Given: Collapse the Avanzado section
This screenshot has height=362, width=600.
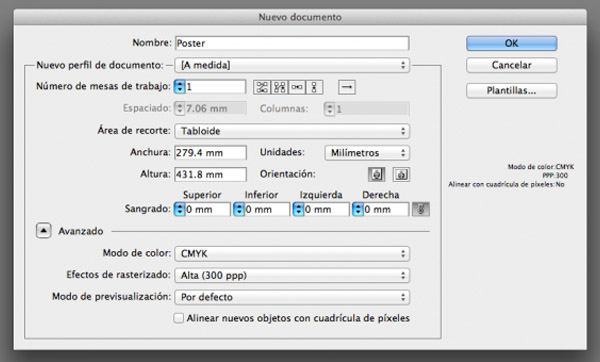Looking at the screenshot, I should click(44, 231).
